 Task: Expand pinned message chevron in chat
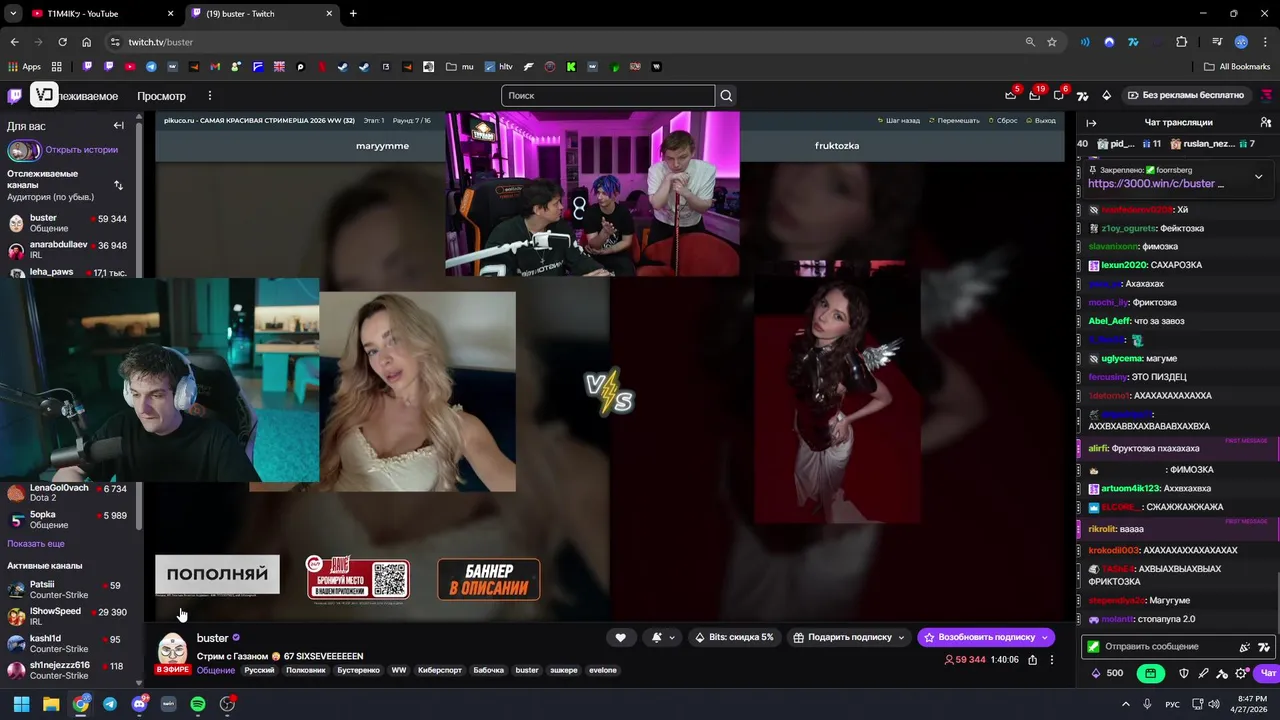1258,177
